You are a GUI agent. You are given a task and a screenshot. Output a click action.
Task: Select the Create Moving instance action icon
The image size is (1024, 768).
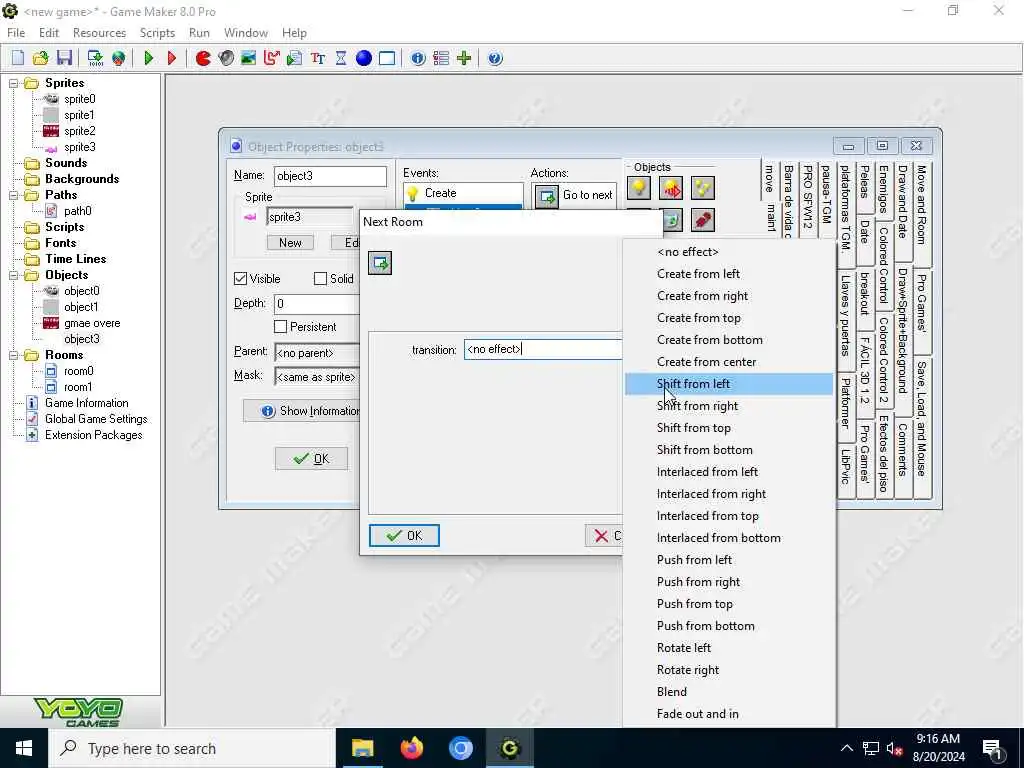coord(671,188)
